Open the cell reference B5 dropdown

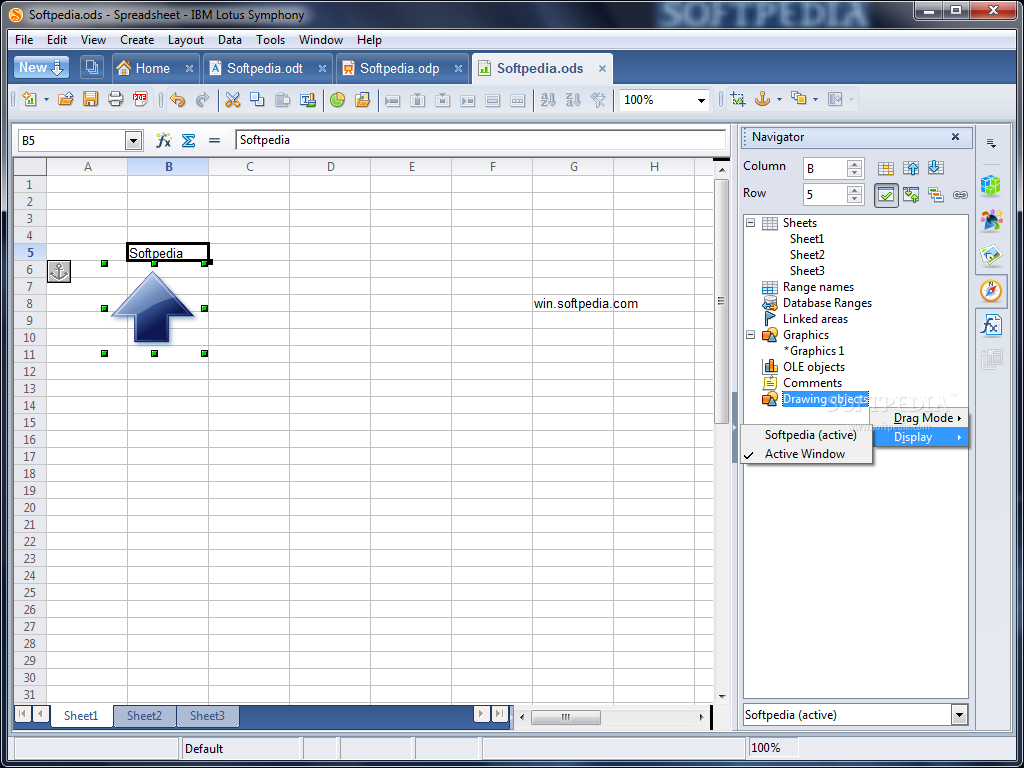point(133,140)
